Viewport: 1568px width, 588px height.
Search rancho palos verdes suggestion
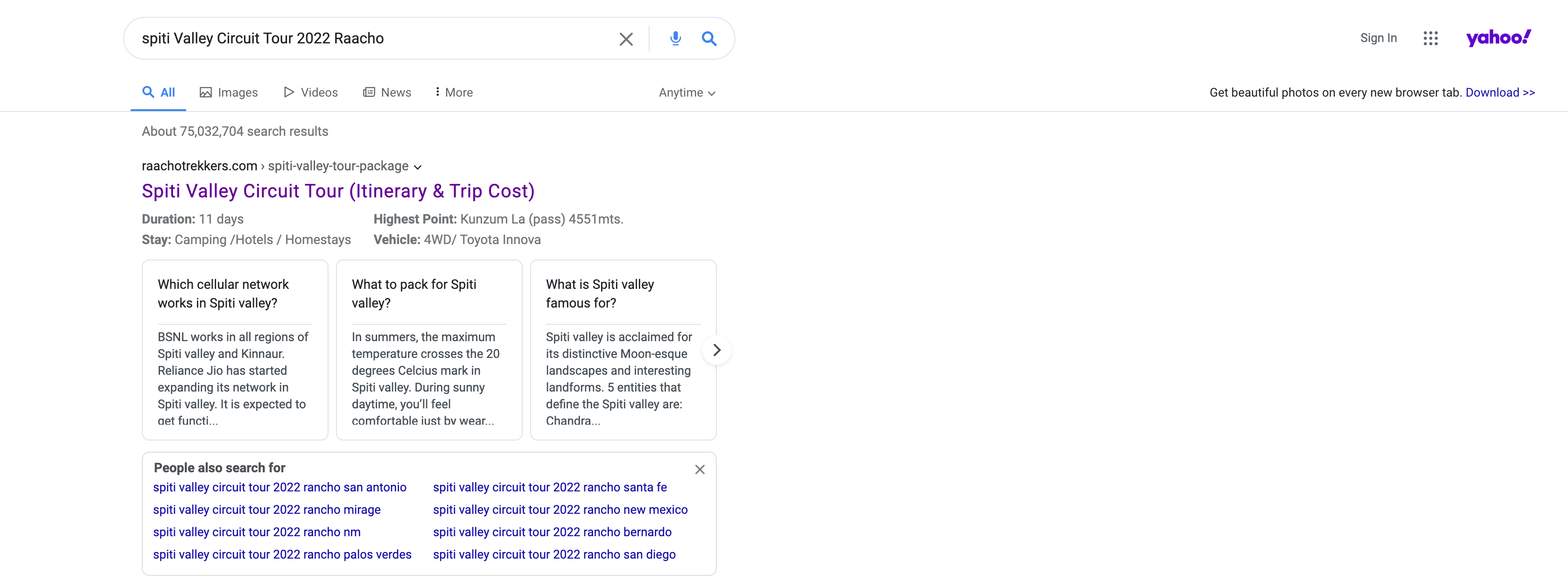(282, 555)
